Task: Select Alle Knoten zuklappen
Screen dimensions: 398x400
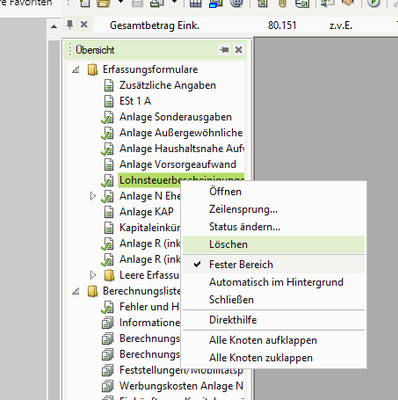Action: 274,358
